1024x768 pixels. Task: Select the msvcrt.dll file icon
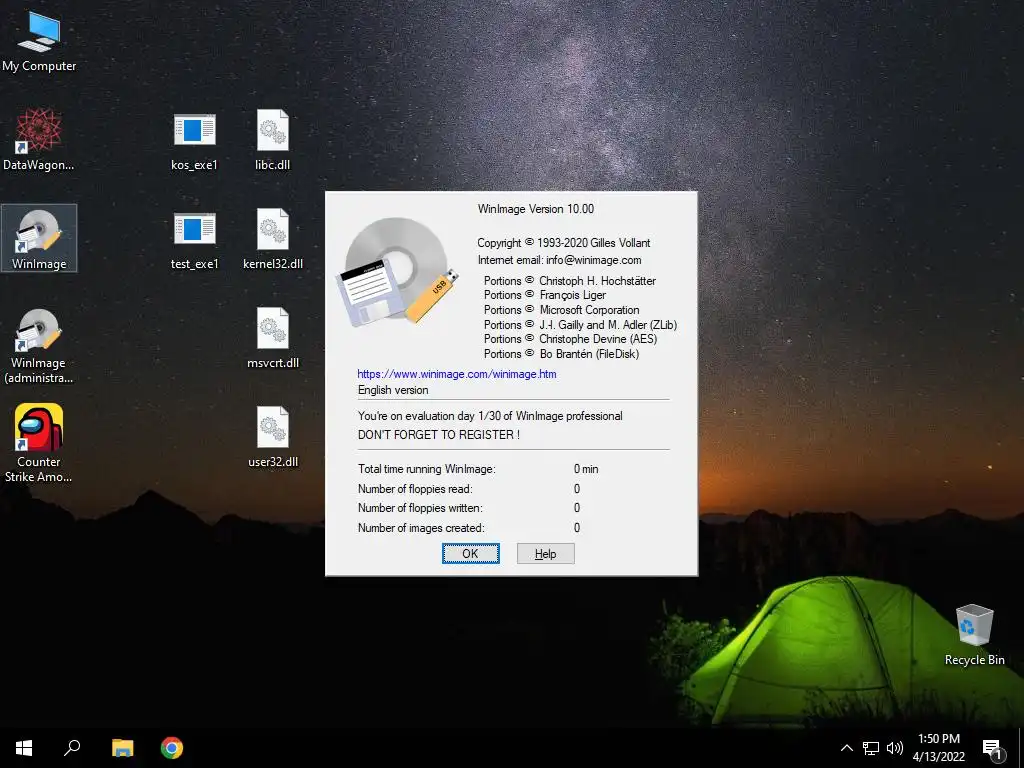pyautogui.click(x=272, y=338)
